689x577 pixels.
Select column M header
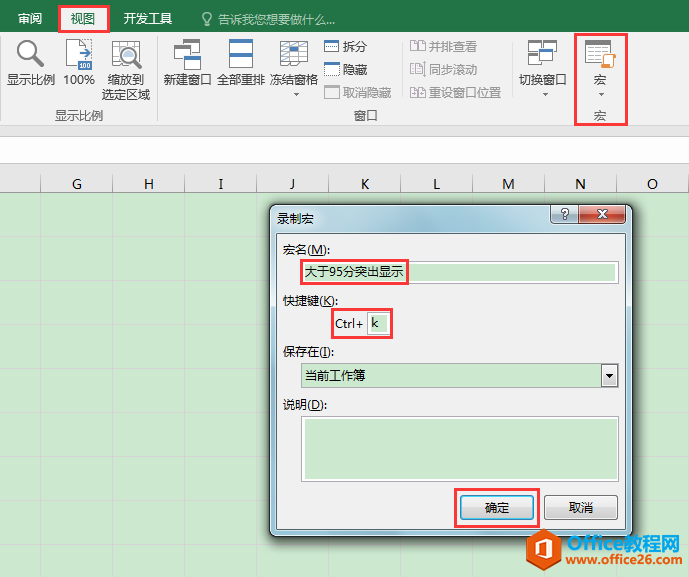click(508, 184)
